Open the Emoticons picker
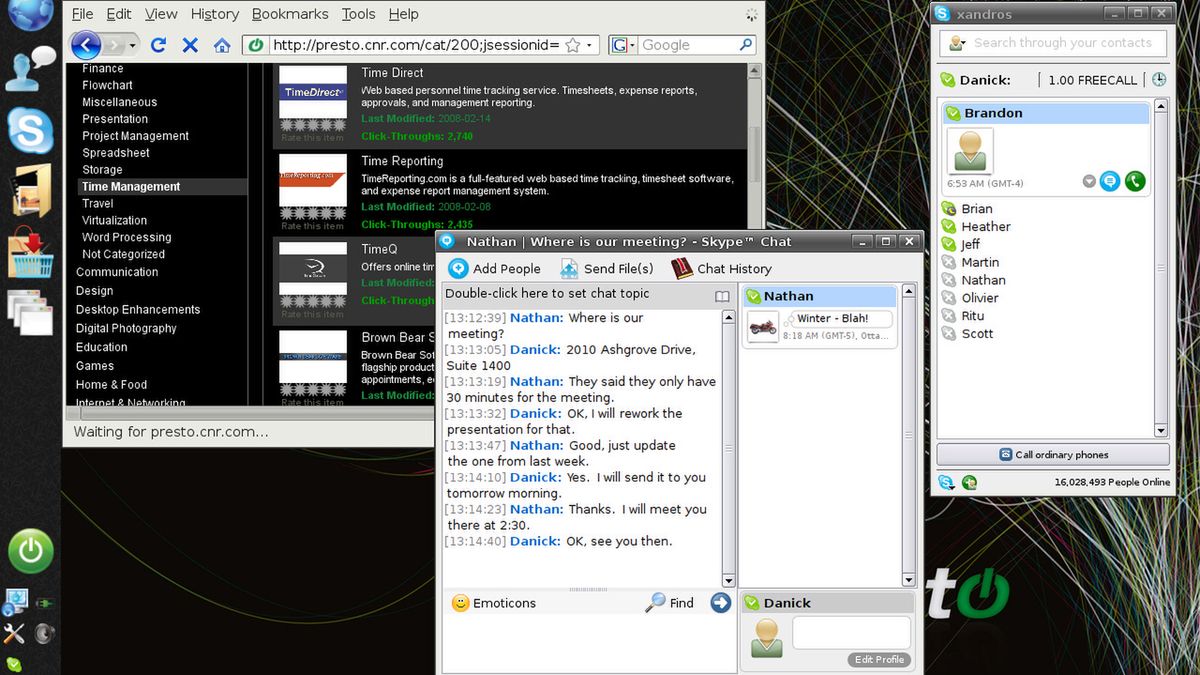Image resolution: width=1200 pixels, height=675 pixels. pyautogui.click(x=494, y=603)
